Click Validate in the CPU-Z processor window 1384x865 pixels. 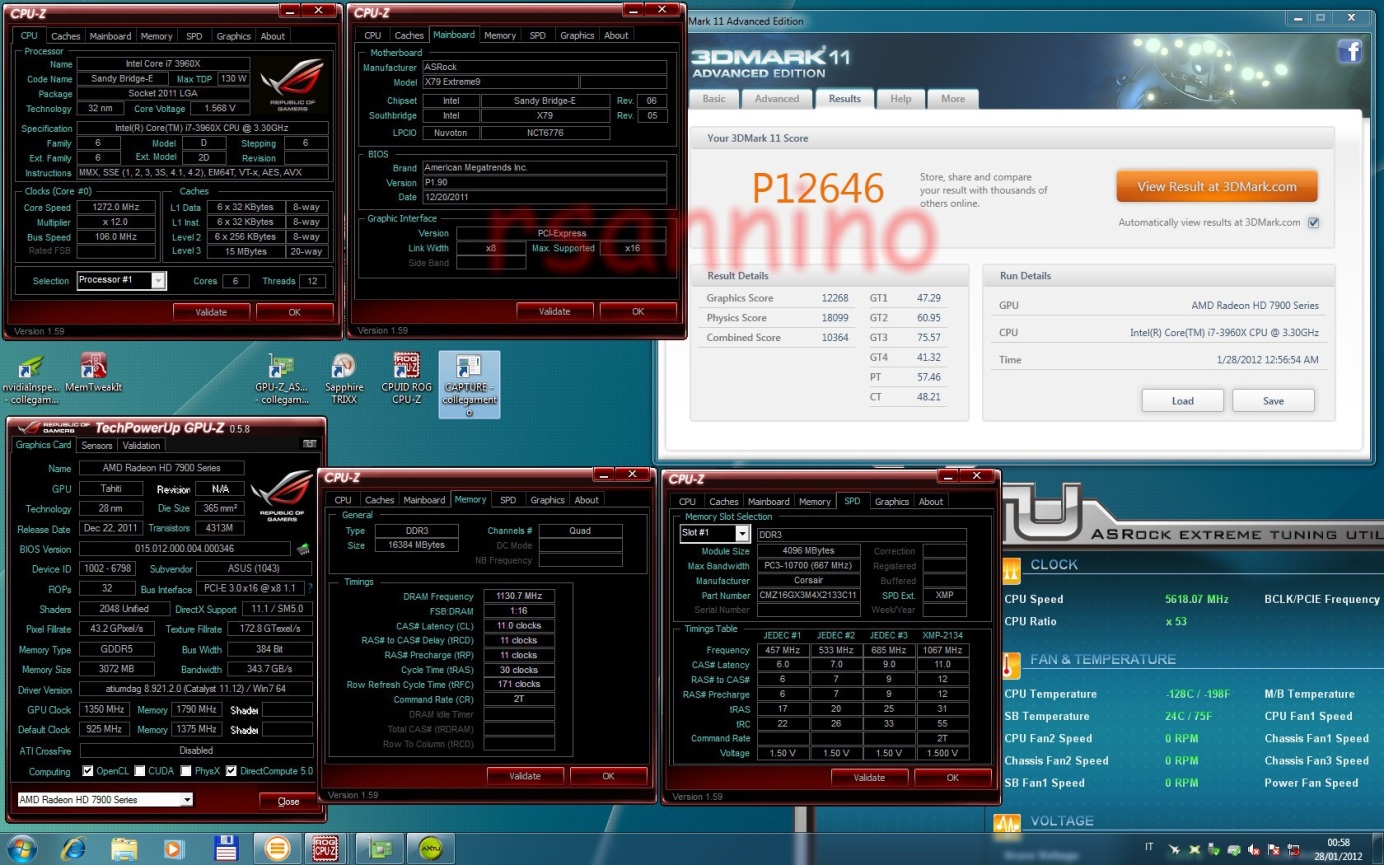(x=211, y=312)
